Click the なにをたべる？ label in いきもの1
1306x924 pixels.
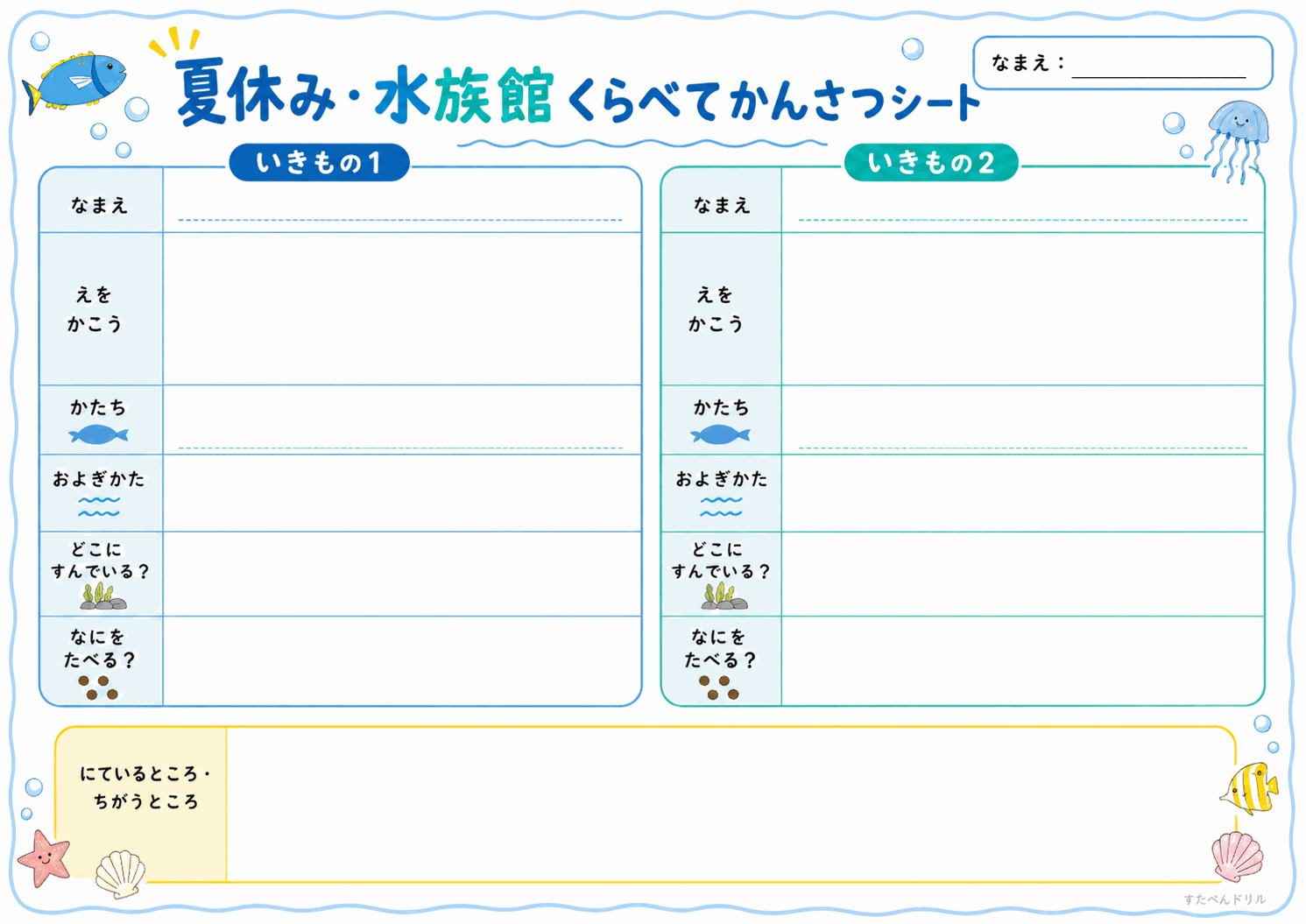tap(99, 648)
